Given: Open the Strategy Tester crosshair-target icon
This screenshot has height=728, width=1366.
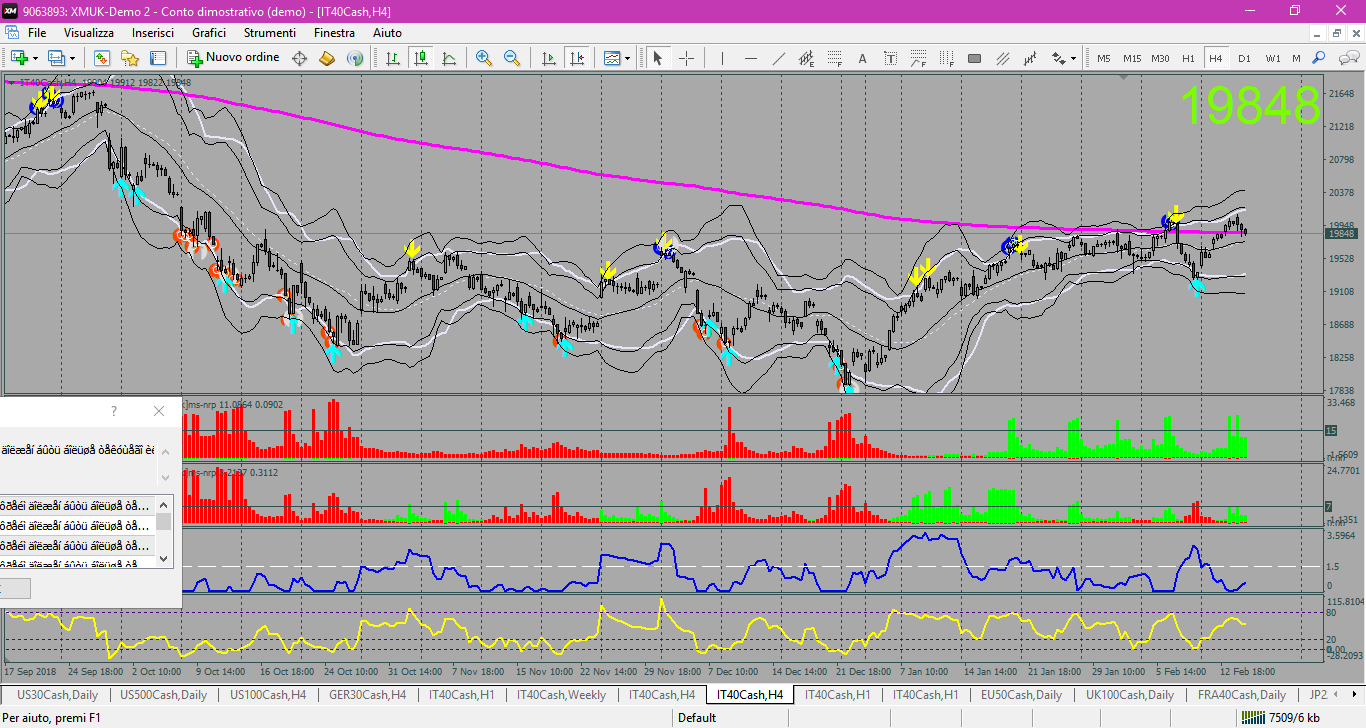Looking at the screenshot, I should click(x=299, y=58).
